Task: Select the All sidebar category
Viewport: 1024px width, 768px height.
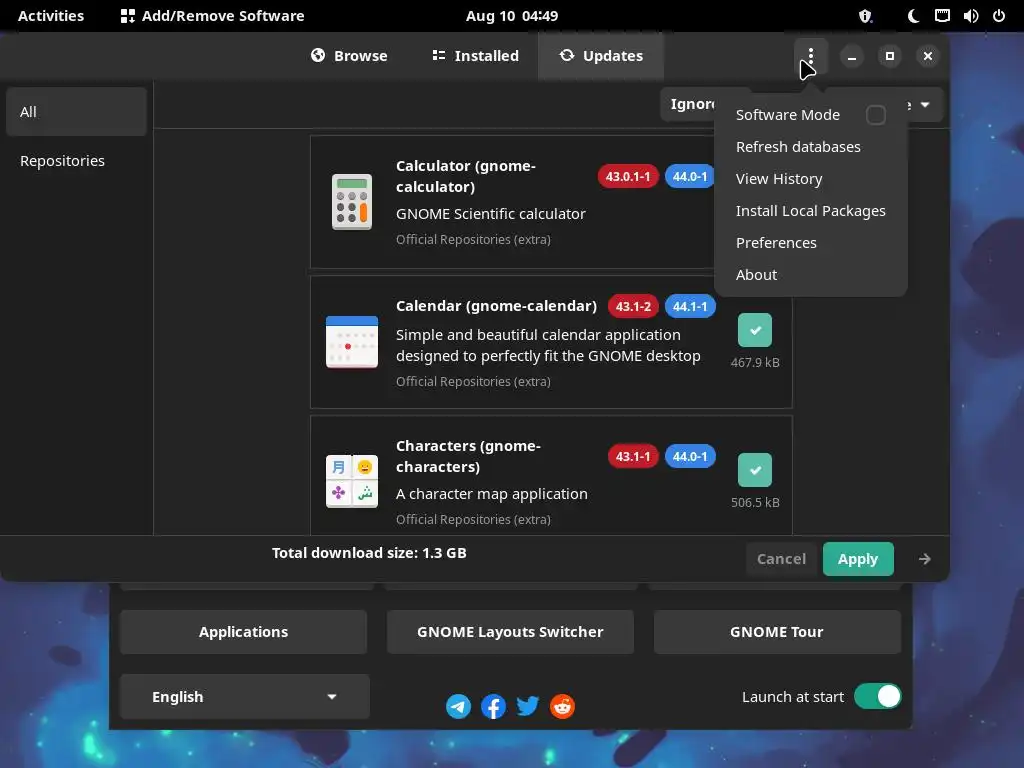Action: pos(76,112)
